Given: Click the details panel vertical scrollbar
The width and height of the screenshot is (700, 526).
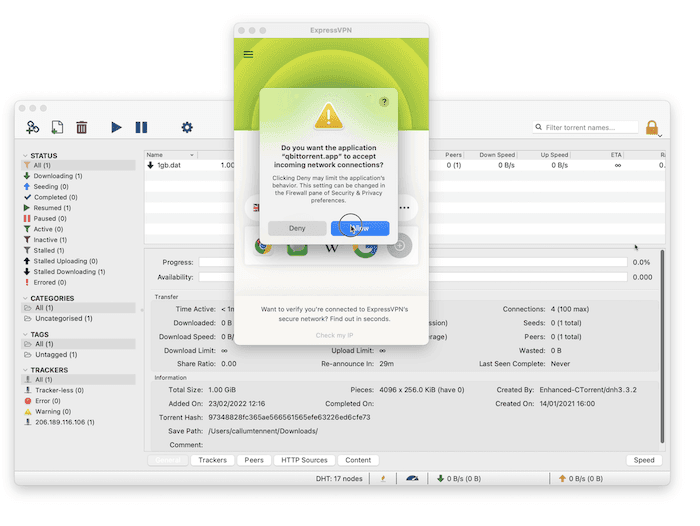Looking at the screenshot, I should pos(662,346).
